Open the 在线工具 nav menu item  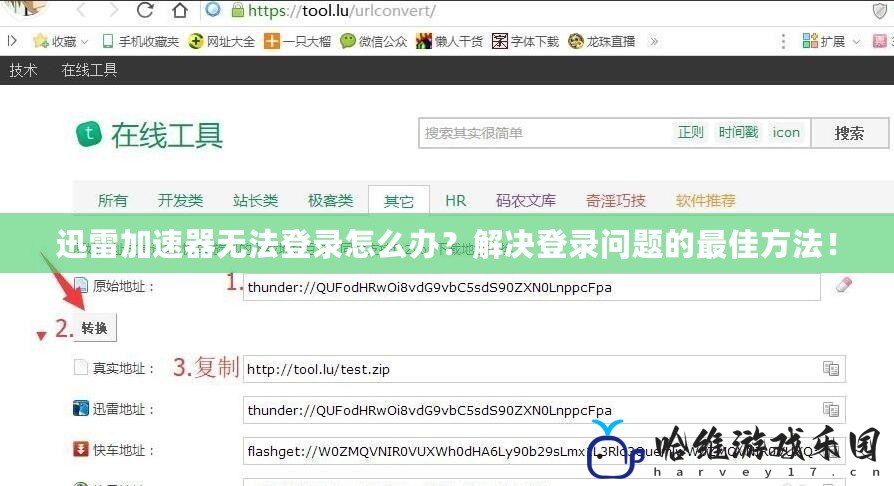(x=90, y=70)
